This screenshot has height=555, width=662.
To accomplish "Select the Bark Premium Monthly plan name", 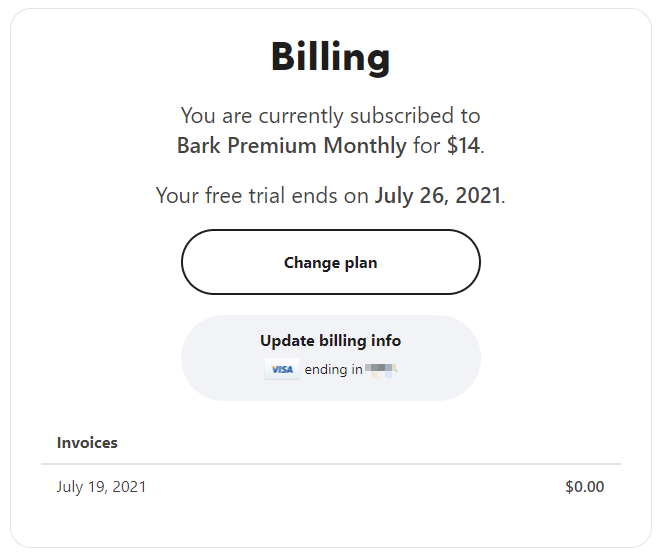I will (291, 146).
